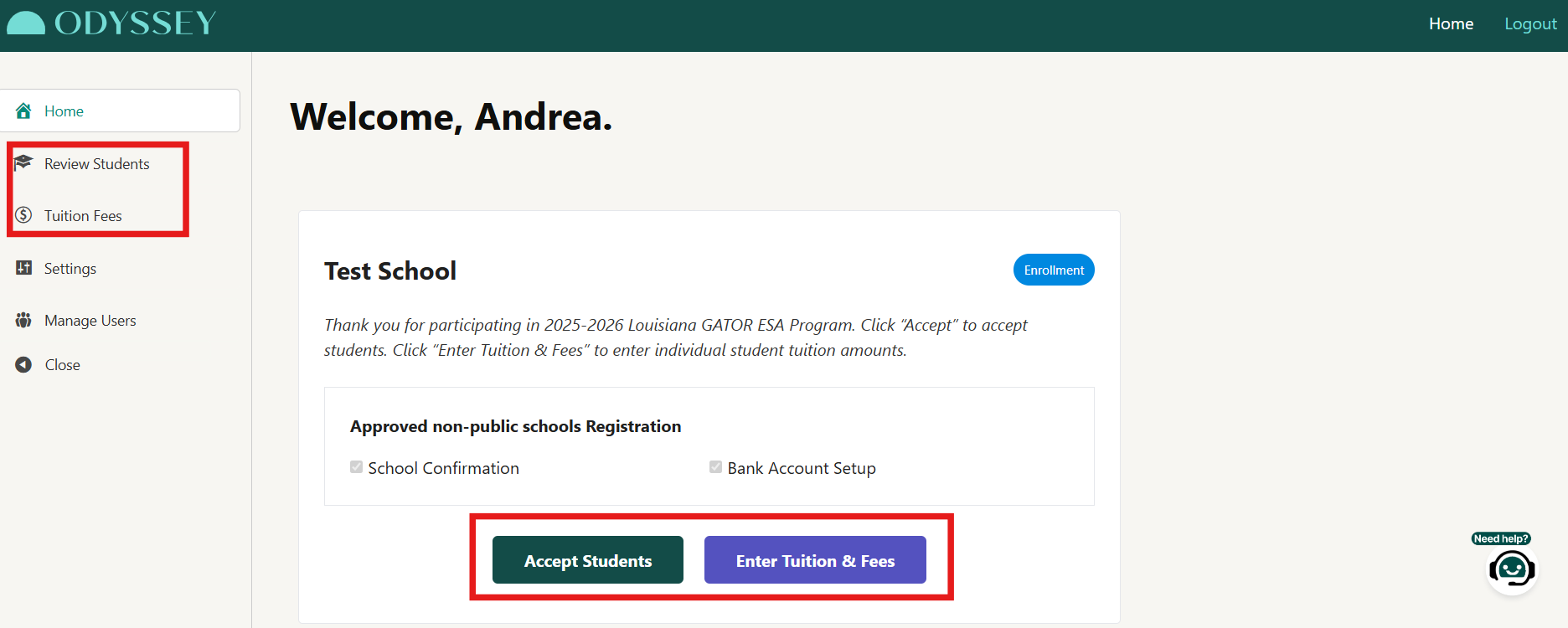The height and width of the screenshot is (628, 1568).
Task: Click the graduation cap Review Students icon
Action: point(23,162)
